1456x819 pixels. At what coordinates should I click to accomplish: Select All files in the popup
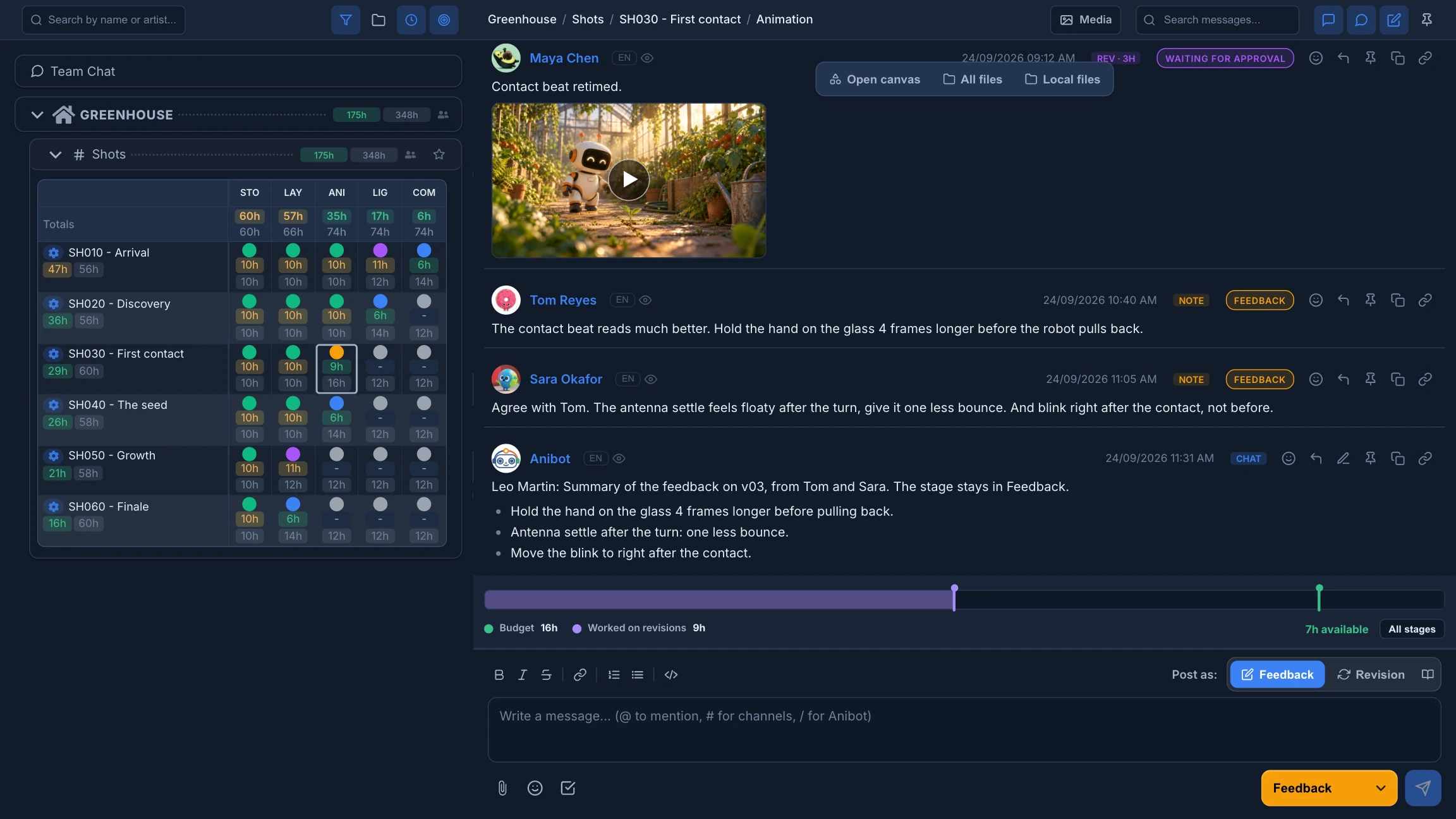[973, 79]
